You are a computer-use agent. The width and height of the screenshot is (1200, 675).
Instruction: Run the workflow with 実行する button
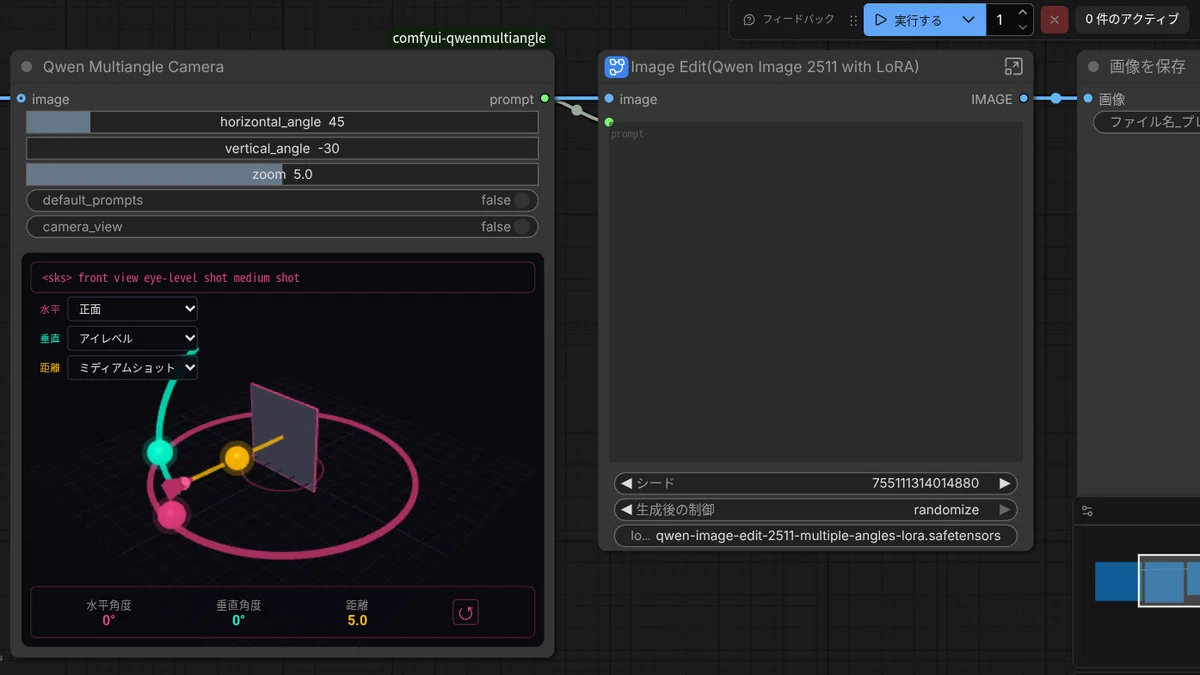coord(908,20)
